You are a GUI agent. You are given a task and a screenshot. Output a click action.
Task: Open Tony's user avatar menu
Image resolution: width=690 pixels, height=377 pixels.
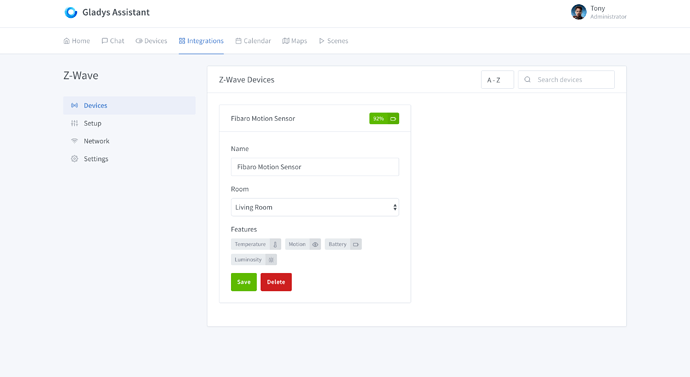578,12
